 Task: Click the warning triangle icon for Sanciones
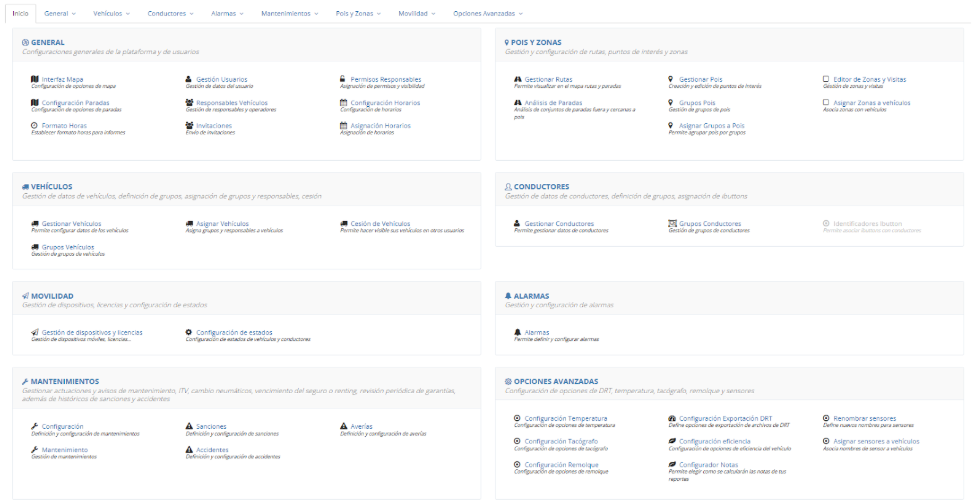click(189, 426)
